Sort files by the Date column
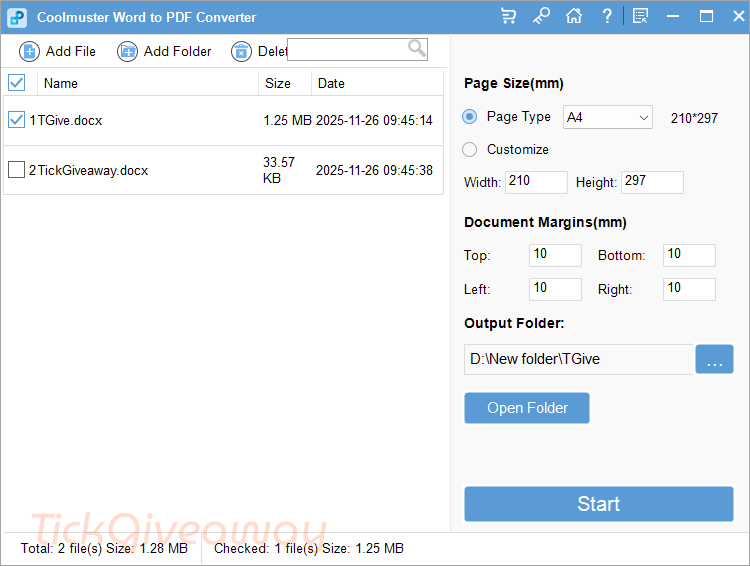 pyautogui.click(x=331, y=83)
